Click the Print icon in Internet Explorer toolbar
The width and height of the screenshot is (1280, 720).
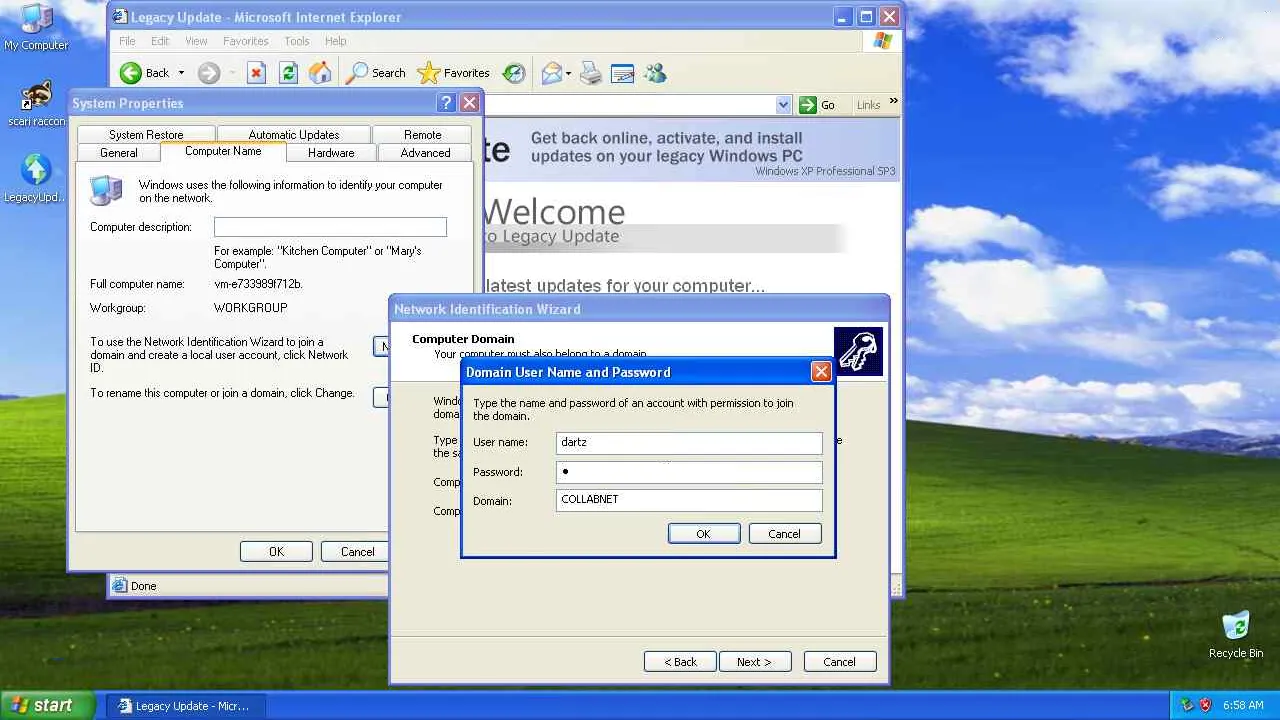[591, 73]
